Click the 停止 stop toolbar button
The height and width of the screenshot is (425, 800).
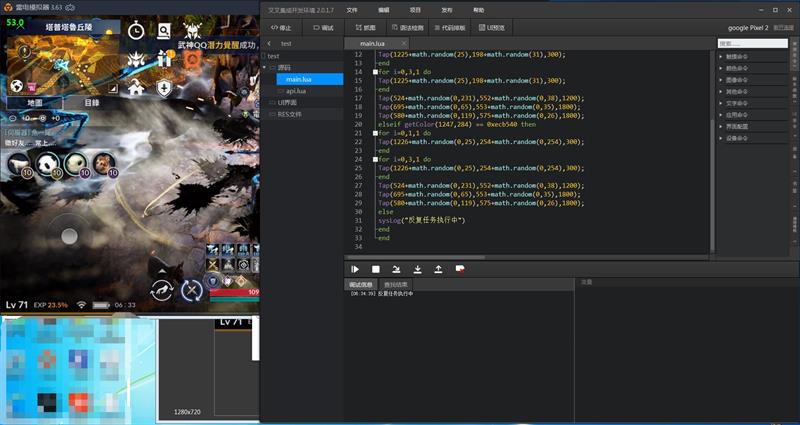click(x=281, y=28)
